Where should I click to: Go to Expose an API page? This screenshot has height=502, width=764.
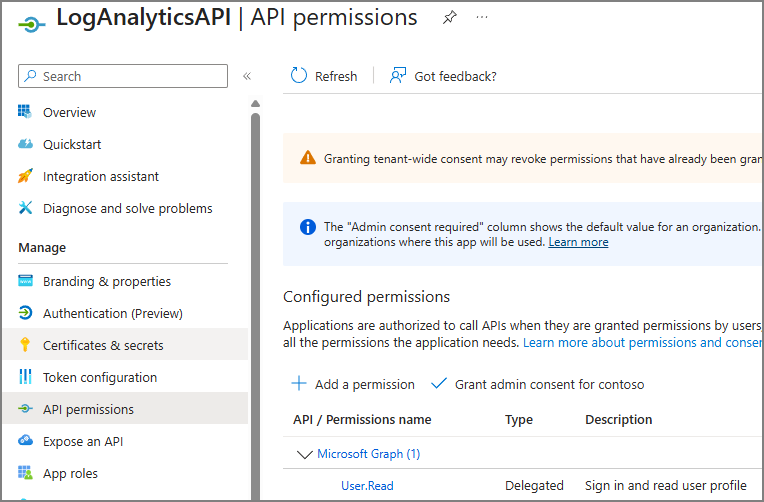click(82, 441)
